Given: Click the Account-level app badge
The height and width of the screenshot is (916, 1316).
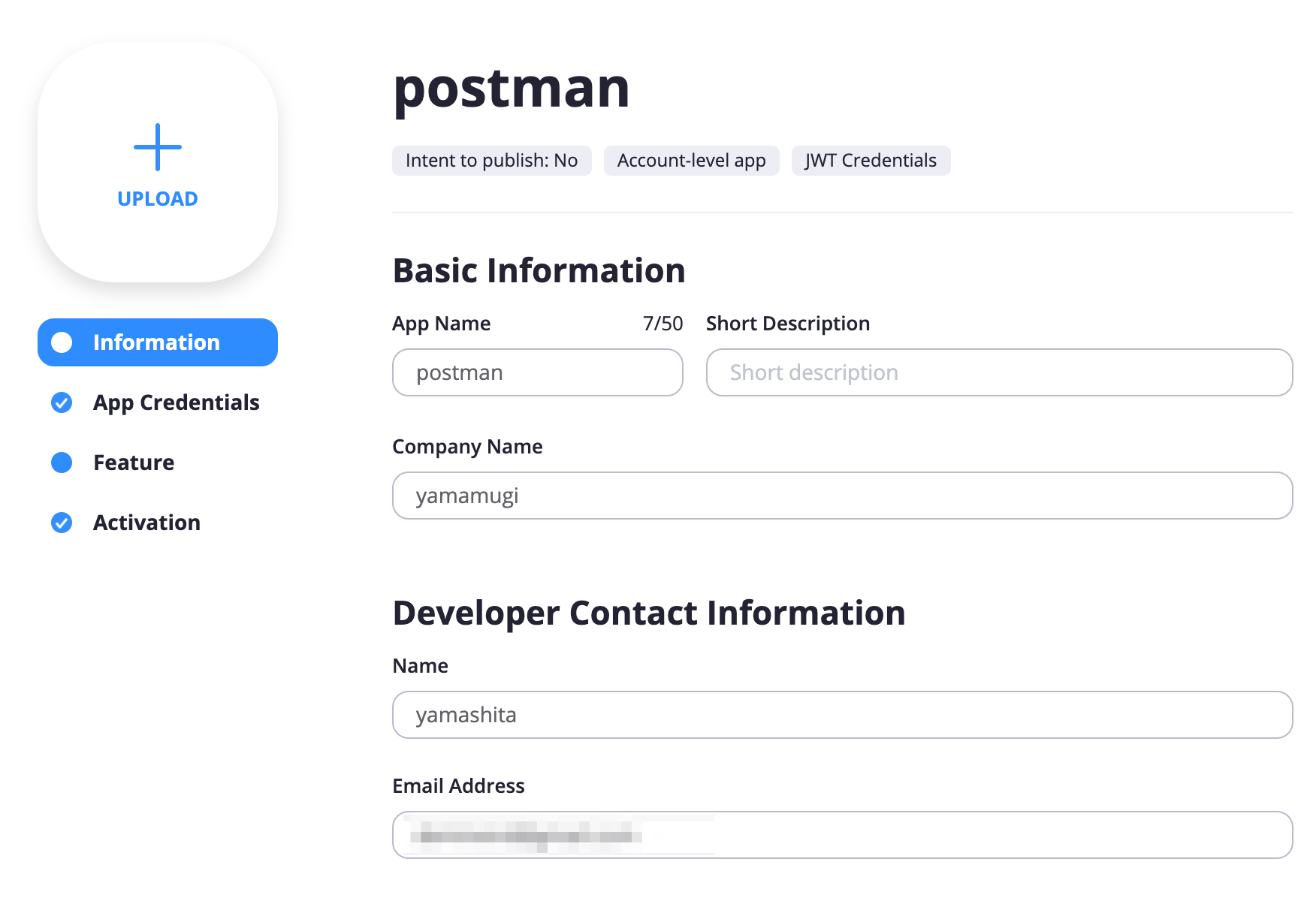Looking at the screenshot, I should pyautogui.click(x=692, y=161).
